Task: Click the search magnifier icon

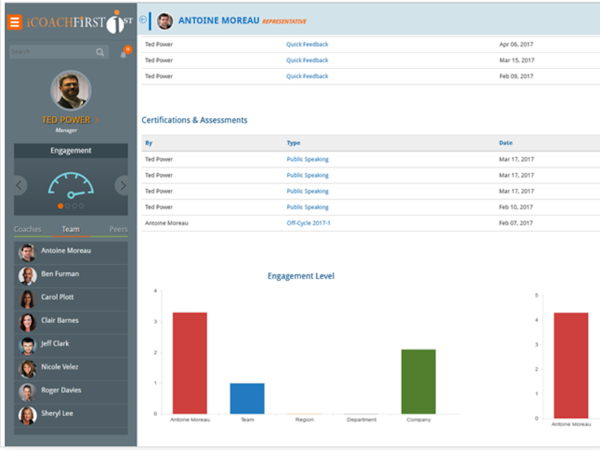Action: pos(100,52)
